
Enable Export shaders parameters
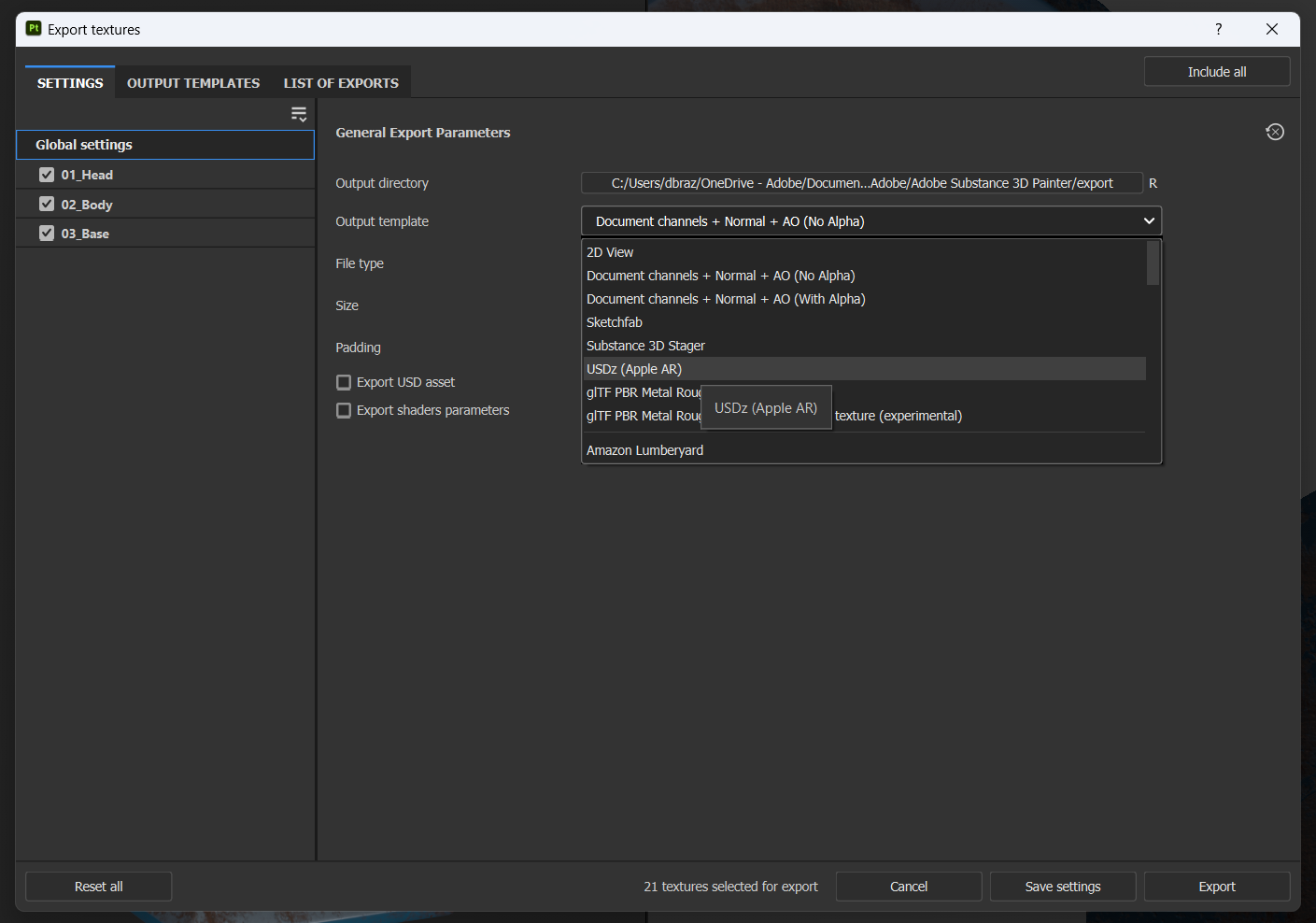[x=344, y=409]
